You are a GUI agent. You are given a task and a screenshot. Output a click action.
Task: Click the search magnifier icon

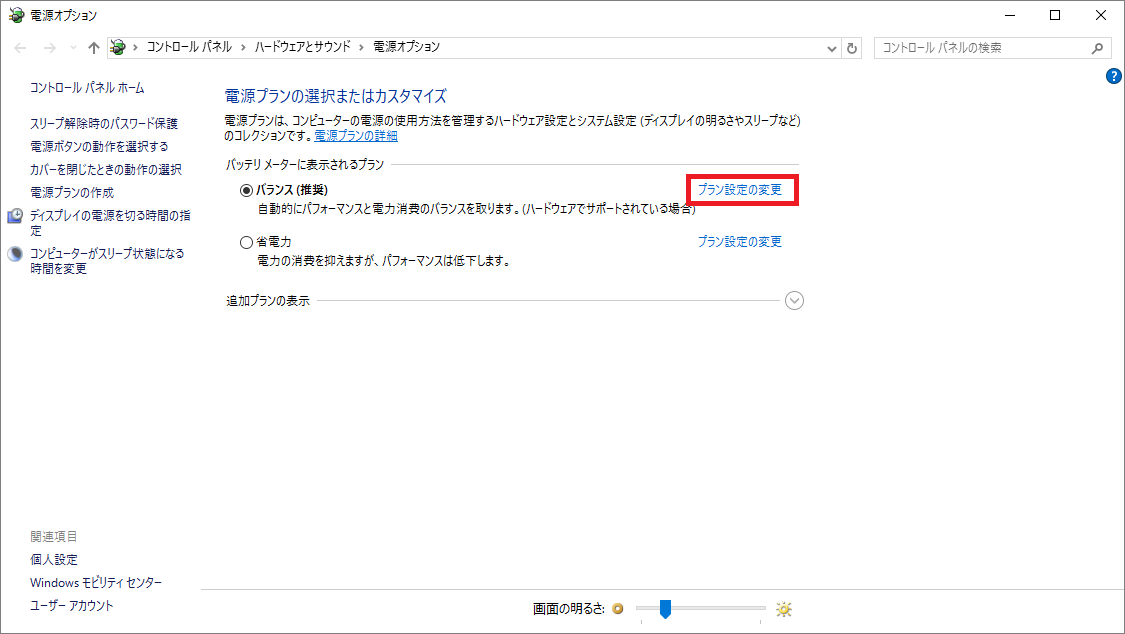1096,48
